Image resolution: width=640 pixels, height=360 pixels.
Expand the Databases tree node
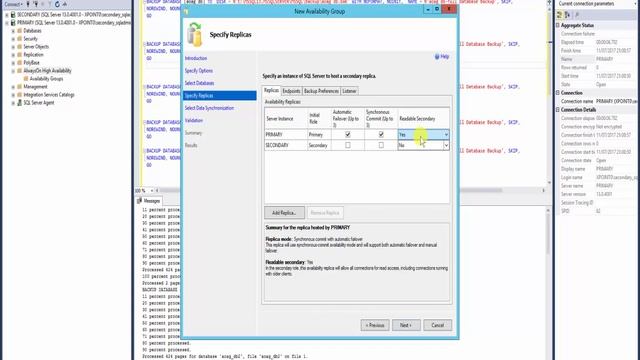point(13,31)
